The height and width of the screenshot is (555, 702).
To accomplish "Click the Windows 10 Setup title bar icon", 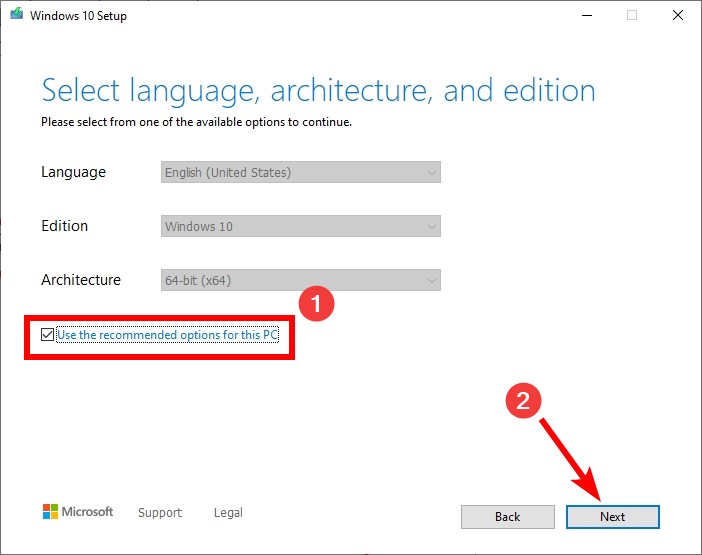I will point(17,14).
